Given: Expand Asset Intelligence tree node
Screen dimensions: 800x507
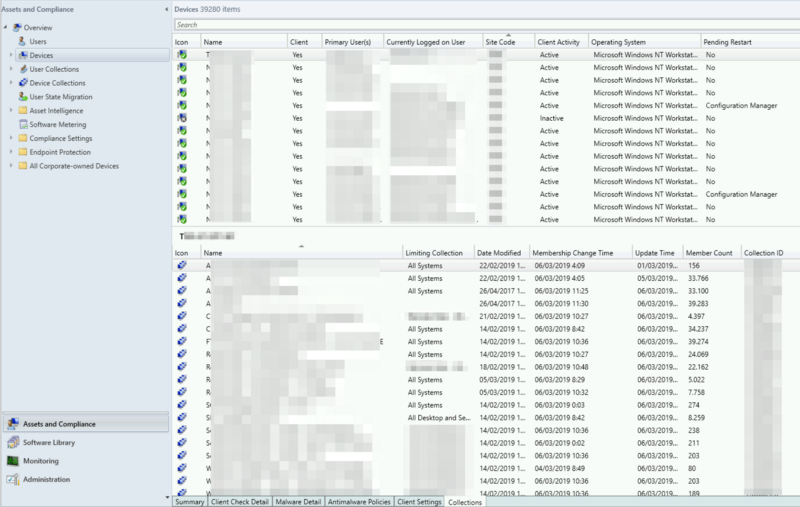Looking at the screenshot, I should tap(11, 110).
